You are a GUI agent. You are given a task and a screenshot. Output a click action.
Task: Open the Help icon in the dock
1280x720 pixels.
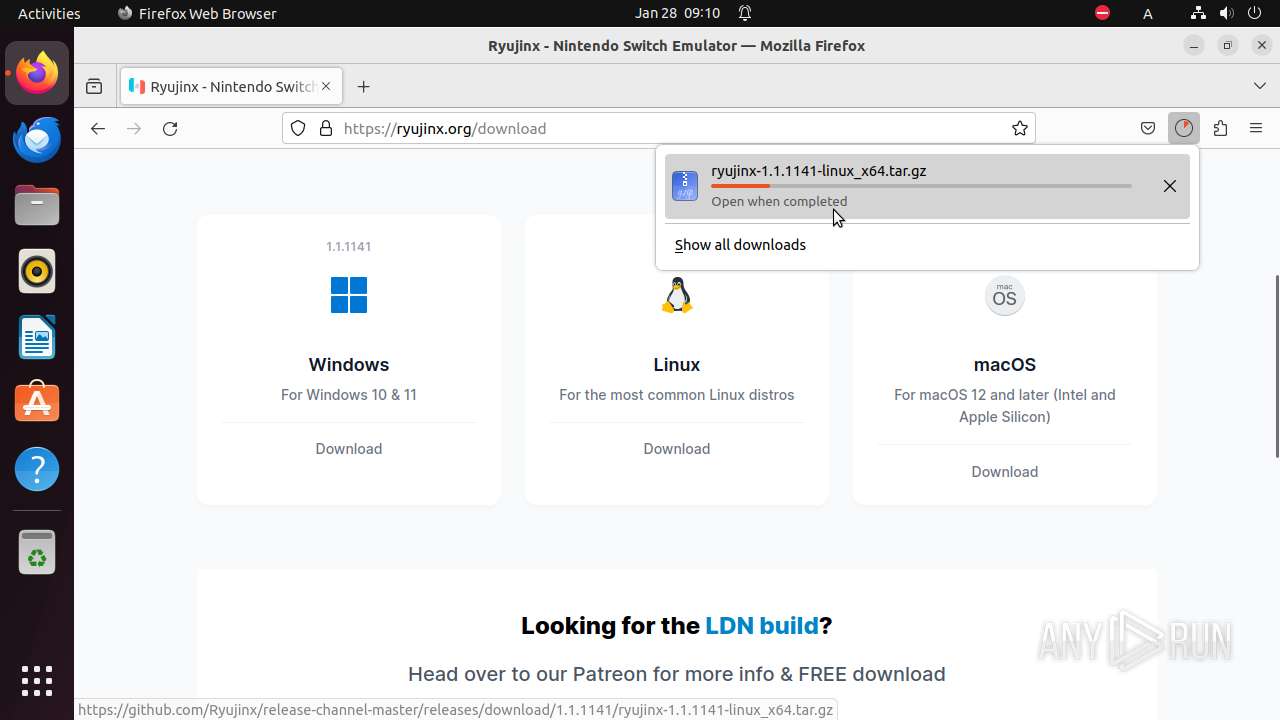click(37, 469)
